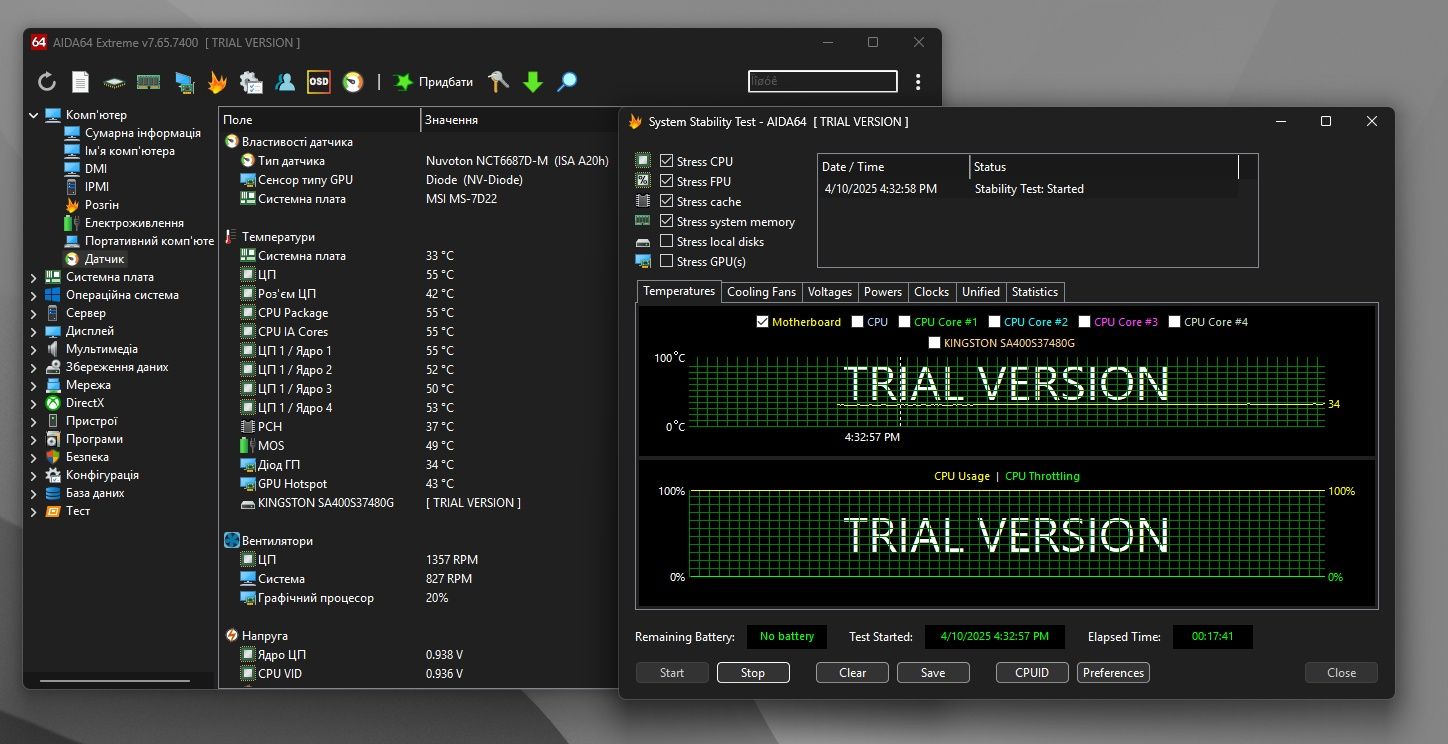This screenshot has height=744, width=1448.
Task: Expand the Сервер tree node
Action: click(34, 313)
